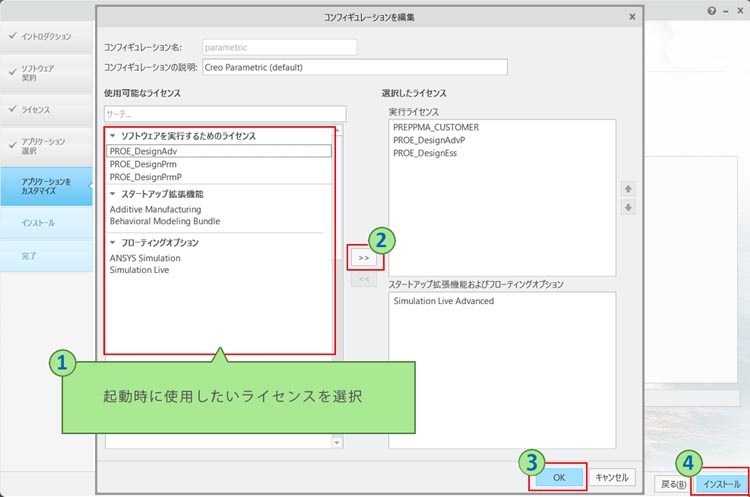Click the サーチ search field

(225, 114)
